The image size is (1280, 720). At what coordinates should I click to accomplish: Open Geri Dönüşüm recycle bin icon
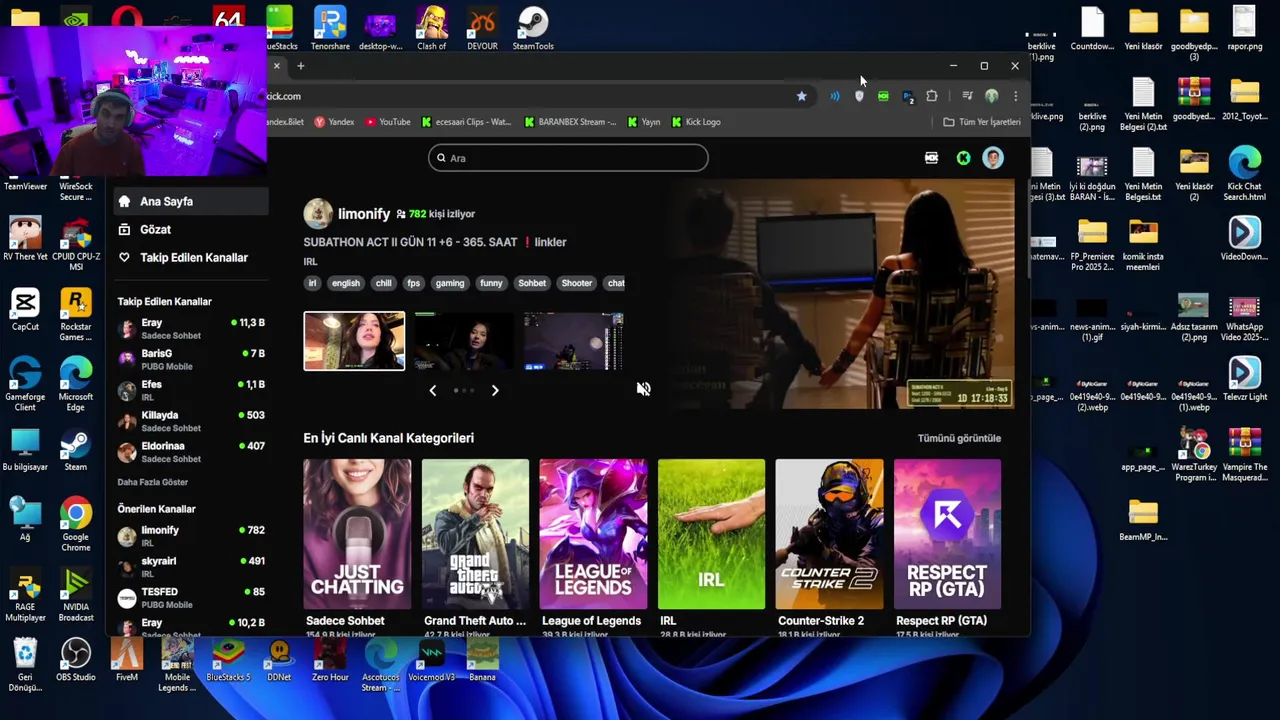pyautogui.click(x=25, y=667)
